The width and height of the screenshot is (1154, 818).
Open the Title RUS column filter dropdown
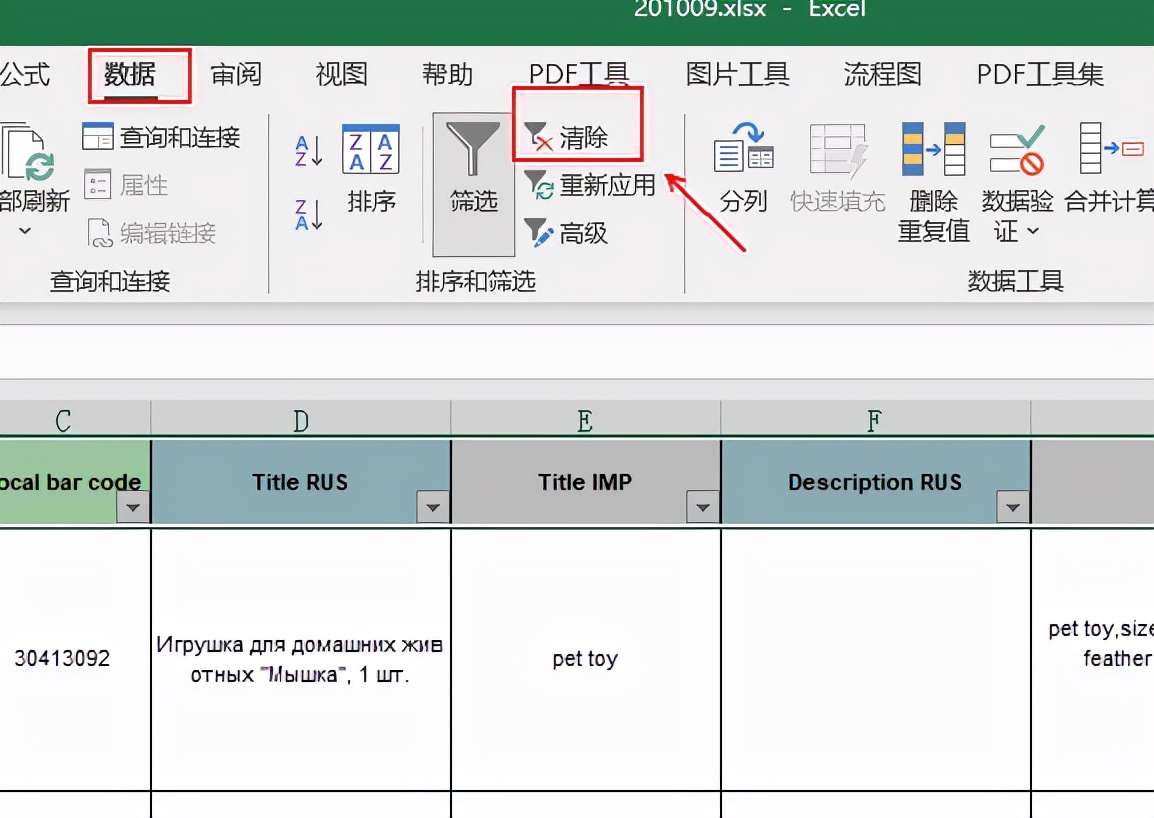433,507
